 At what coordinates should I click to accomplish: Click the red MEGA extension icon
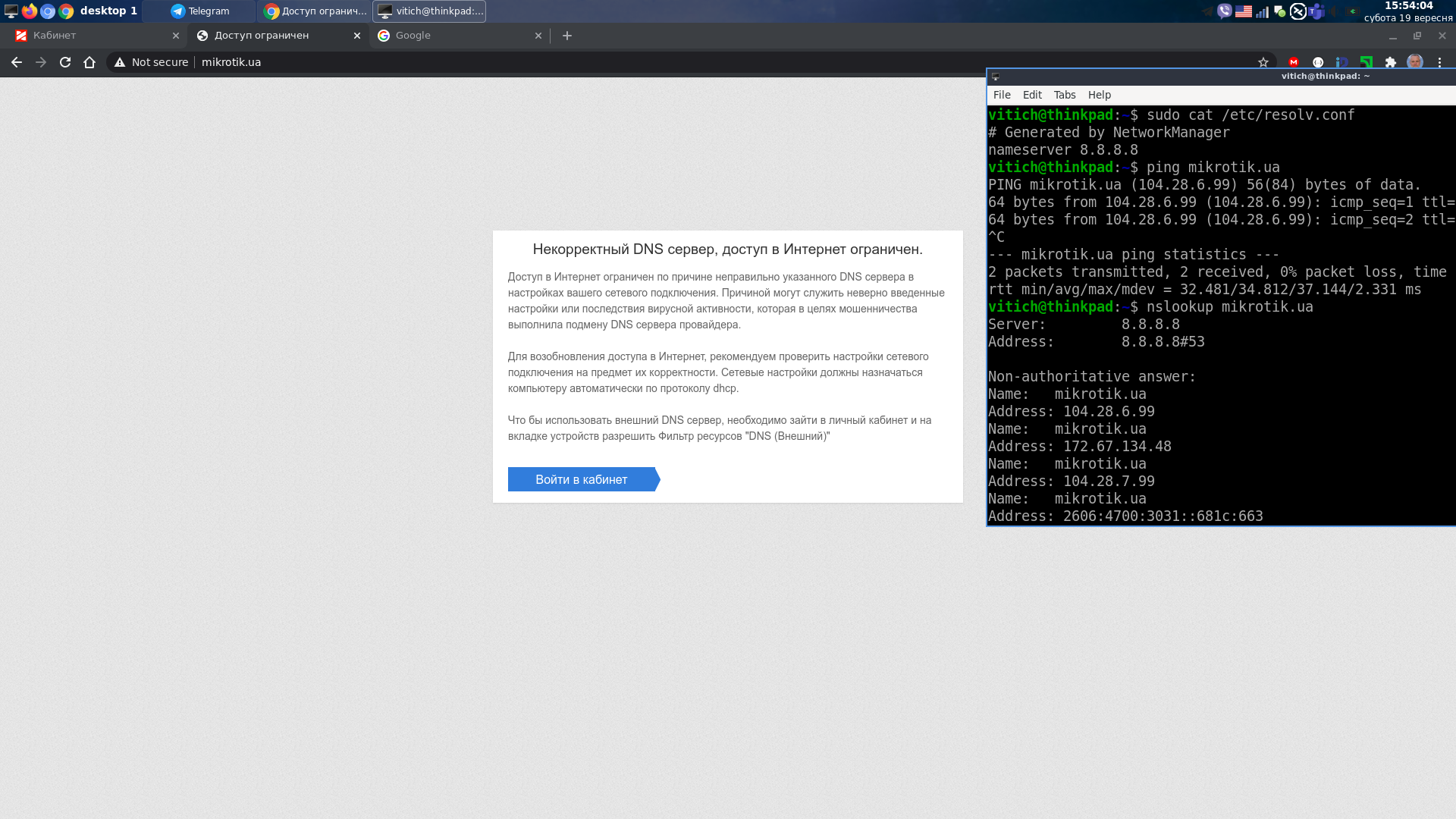(x=1294, y=62)
